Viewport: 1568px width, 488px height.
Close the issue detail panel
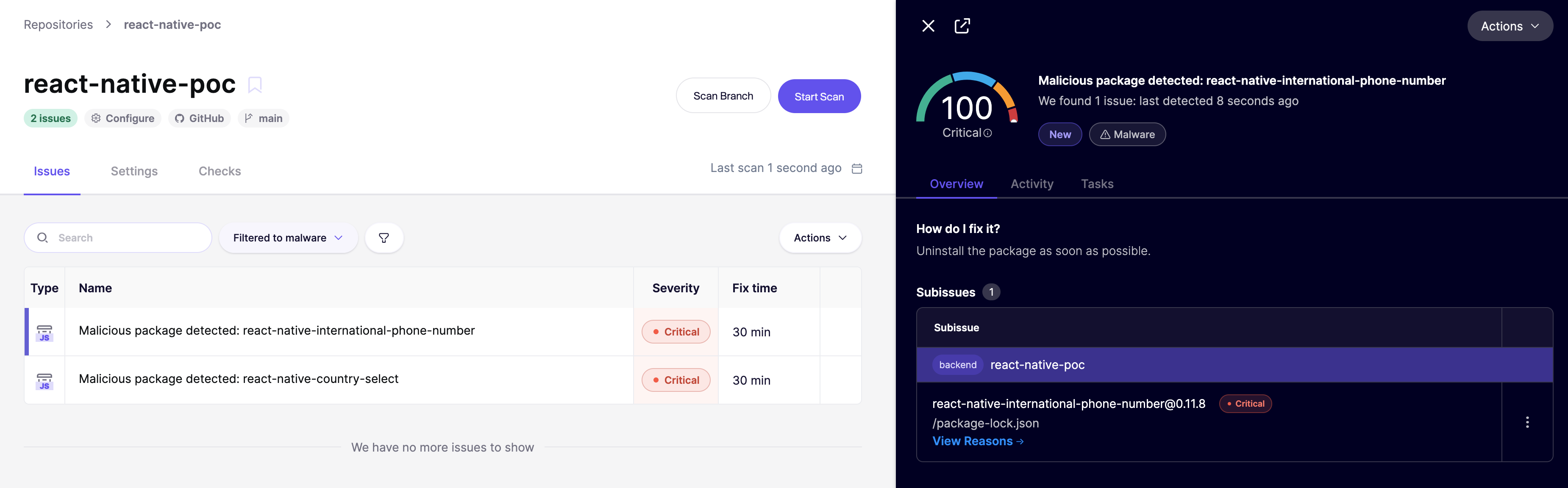tap(928, 25)
